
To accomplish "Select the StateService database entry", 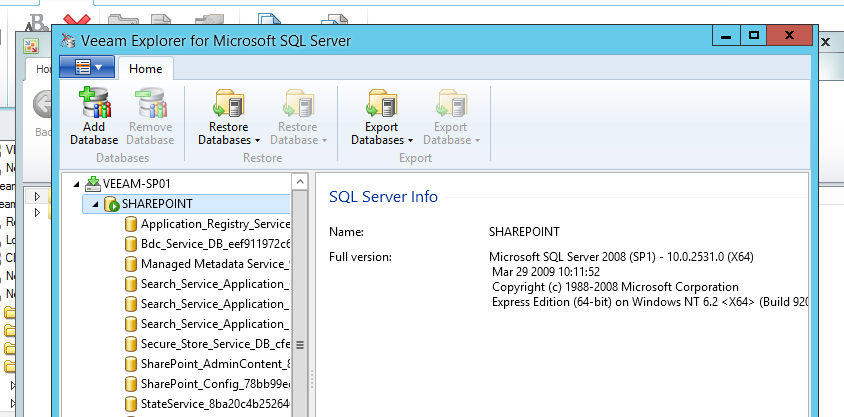I will (215, 404).
